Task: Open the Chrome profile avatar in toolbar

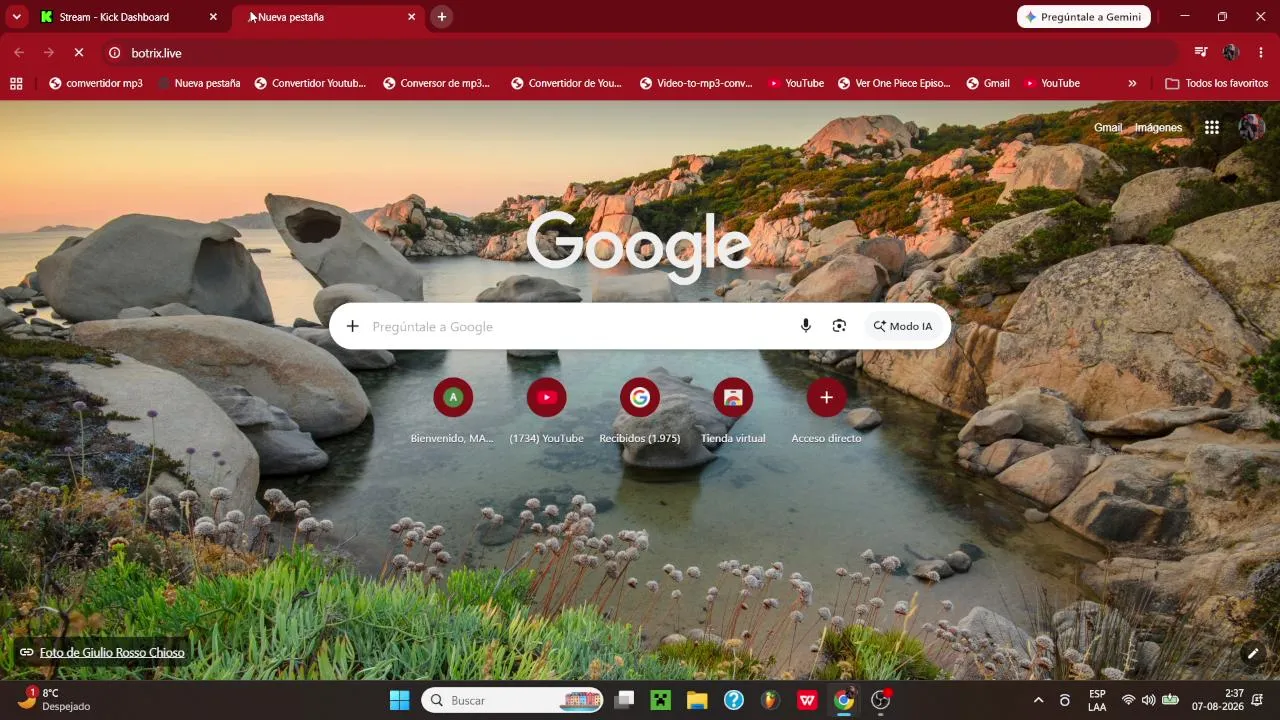Action: pos(1231,53)
